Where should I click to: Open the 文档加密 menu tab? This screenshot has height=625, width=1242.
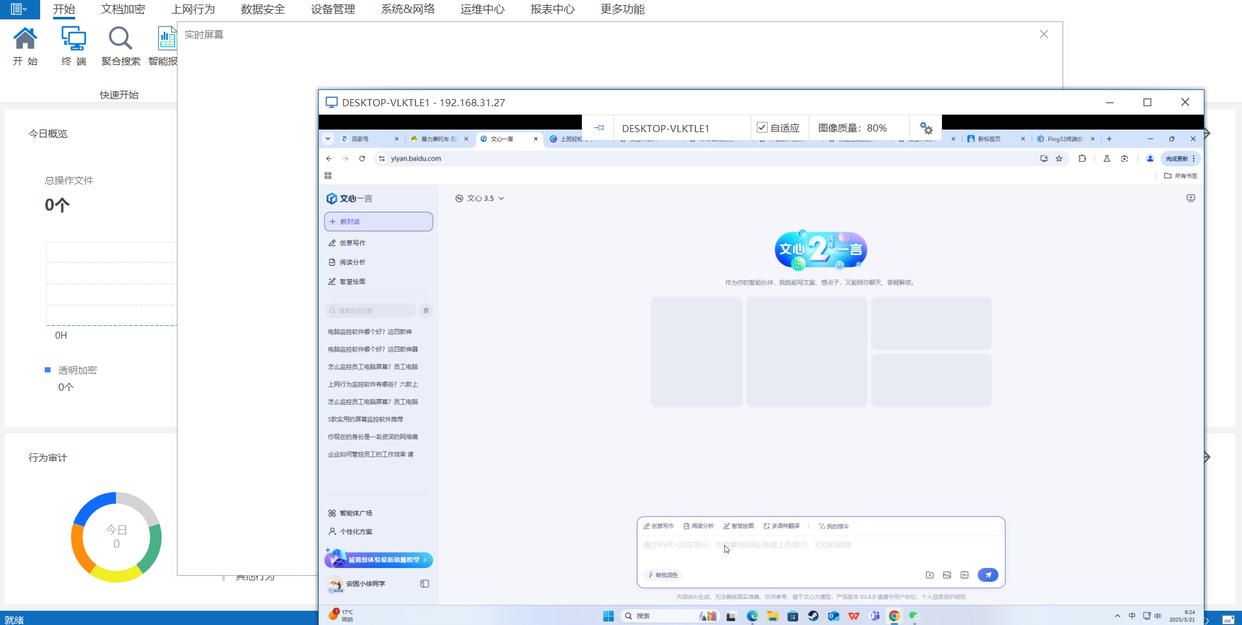pyautogui.click(x=123, y=9)
